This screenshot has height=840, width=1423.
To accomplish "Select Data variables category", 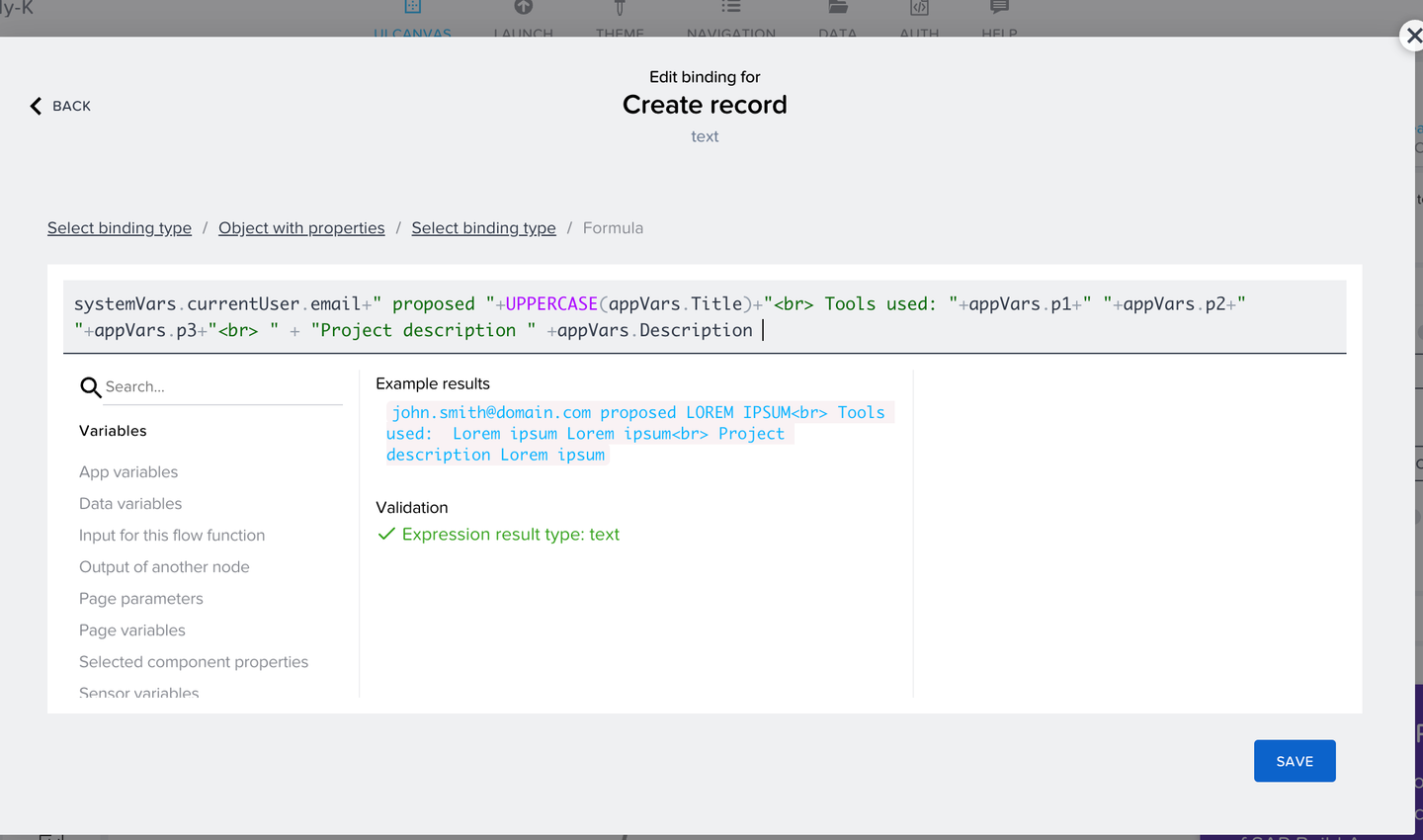I will pyautogui.click(x=130, y=504).
